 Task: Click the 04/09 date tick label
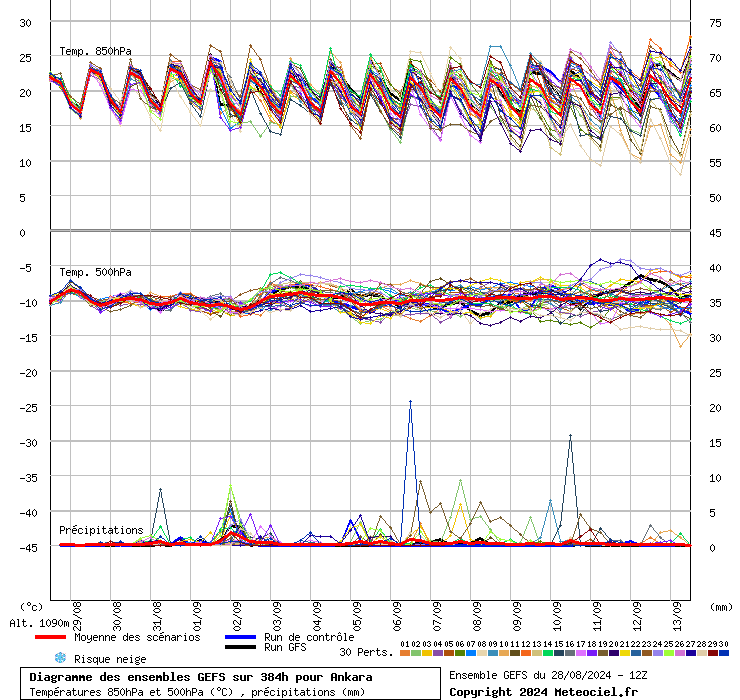317,616
